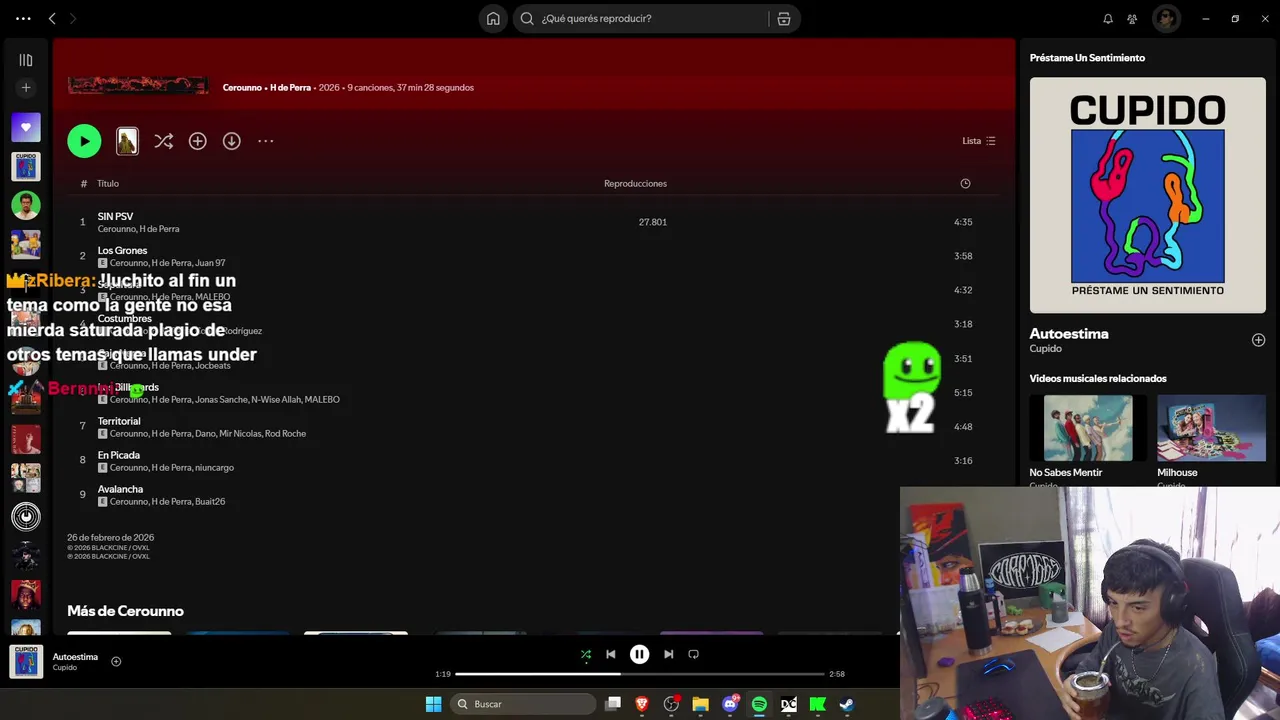Open artist Buait26 on Avalancha
This screenshot has height=720, width=1280.
(210, 501)
